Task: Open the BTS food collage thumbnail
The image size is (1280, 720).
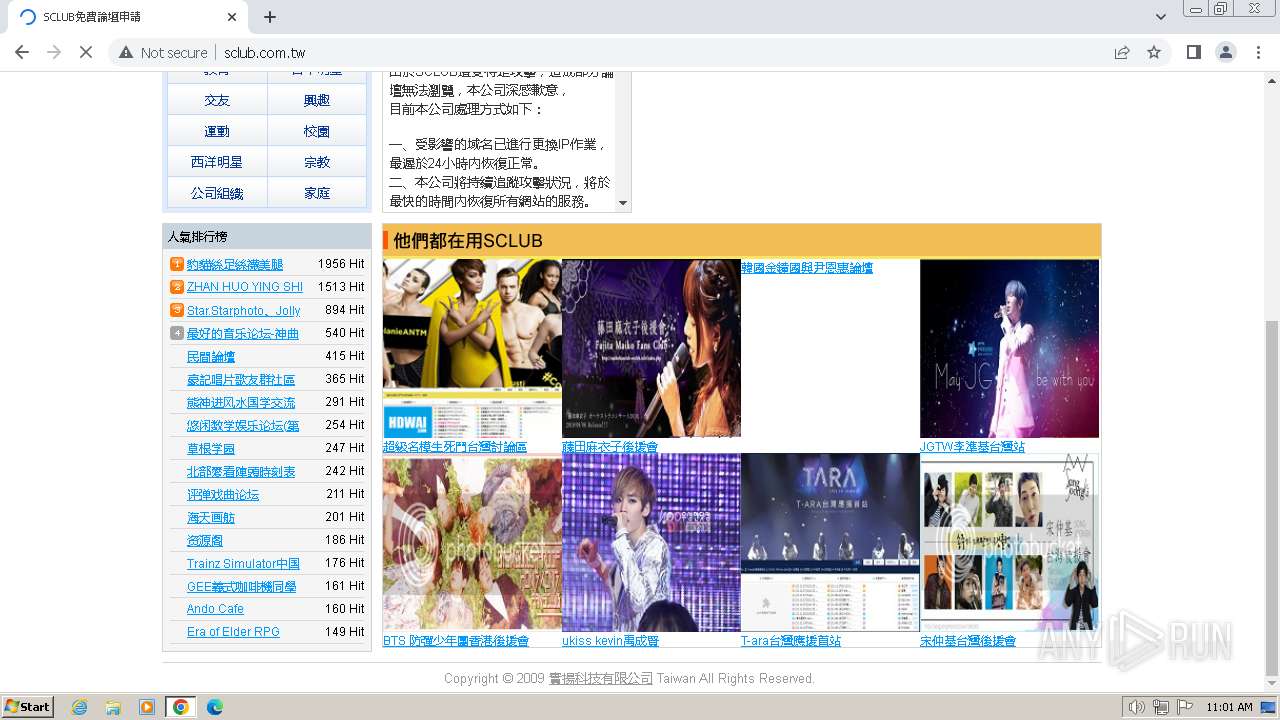Action: (472, 543)
